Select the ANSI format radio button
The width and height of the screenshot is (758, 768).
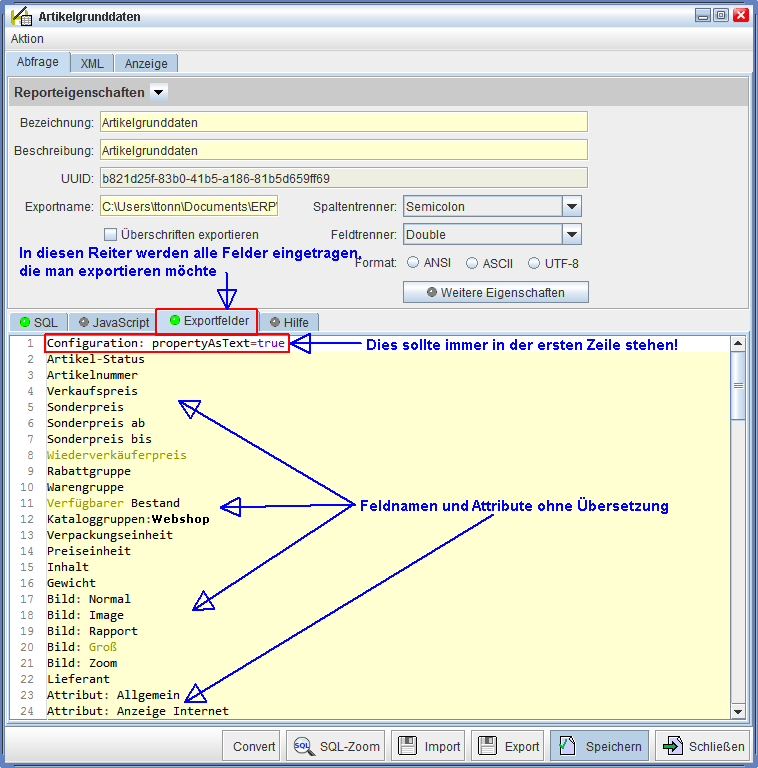[x=413, y=263]
